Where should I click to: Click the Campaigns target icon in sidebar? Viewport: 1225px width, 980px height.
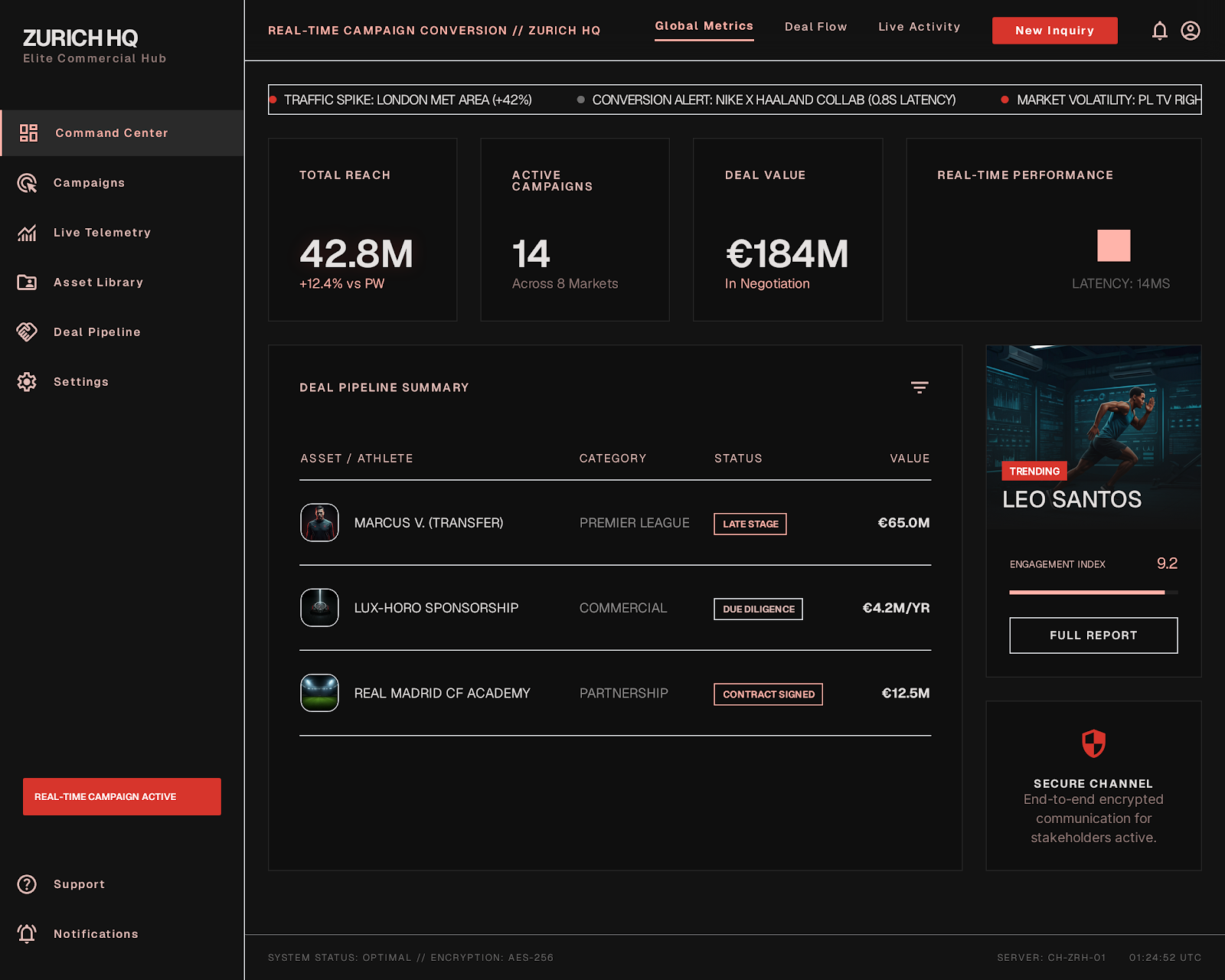[27, 183]
